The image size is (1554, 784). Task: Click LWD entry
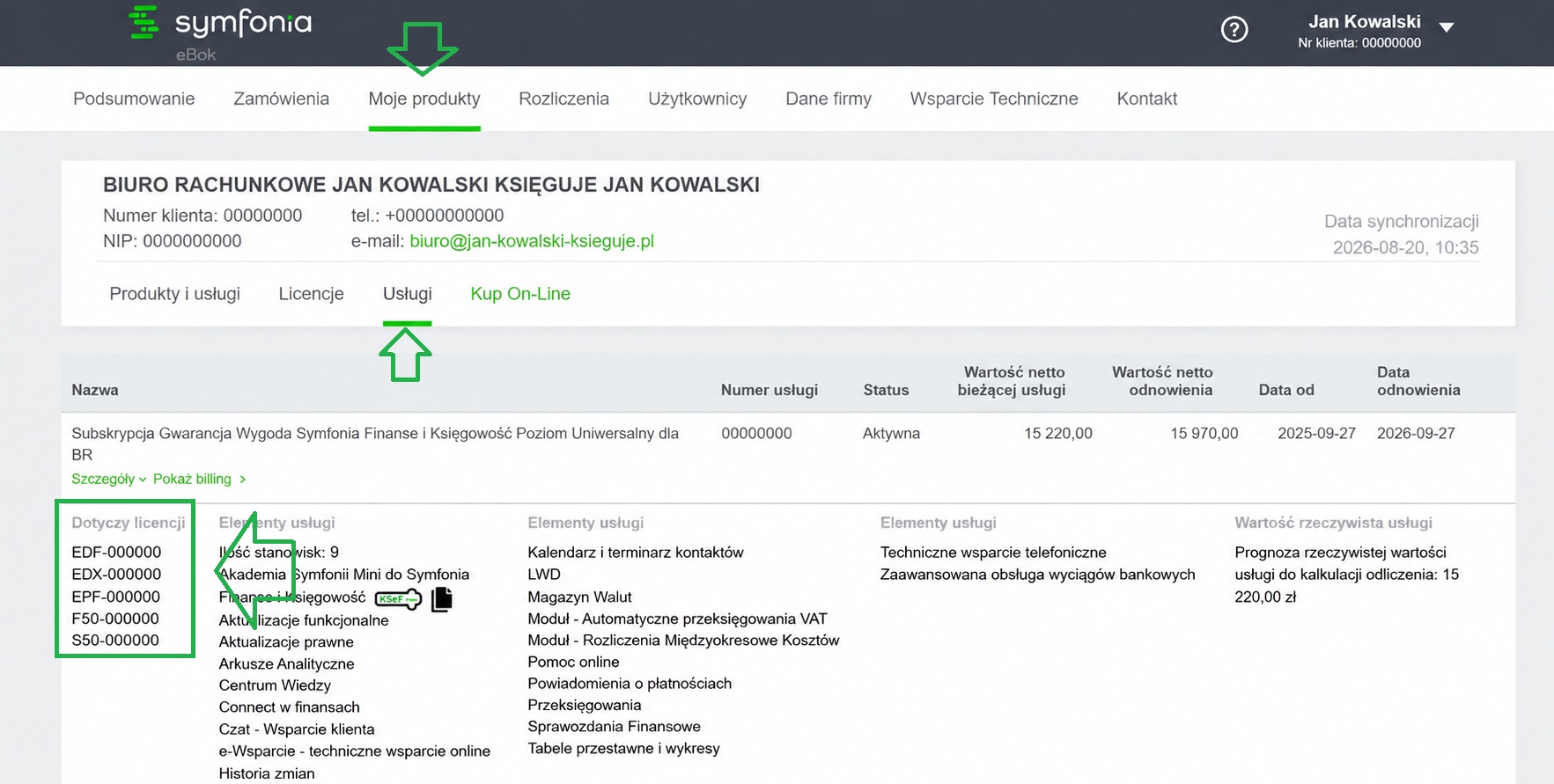(x=544, y=574)
